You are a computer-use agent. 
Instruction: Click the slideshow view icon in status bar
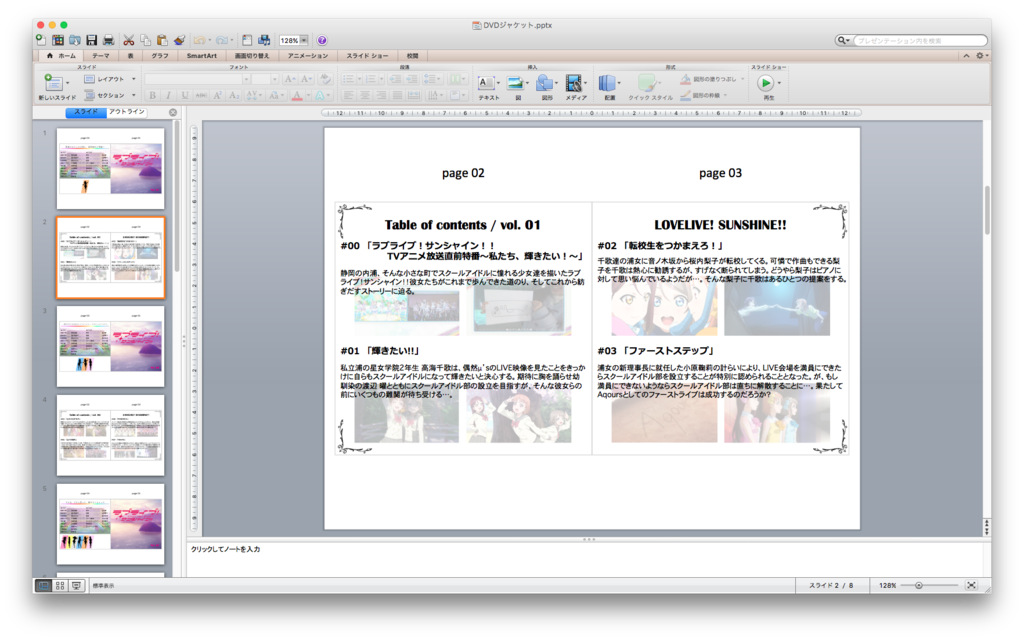tap(76, 586)
